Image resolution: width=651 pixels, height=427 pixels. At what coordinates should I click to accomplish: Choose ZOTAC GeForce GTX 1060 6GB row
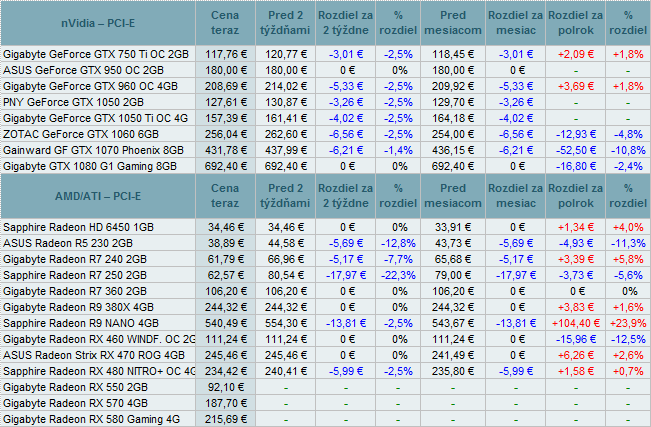coord(82,134)
